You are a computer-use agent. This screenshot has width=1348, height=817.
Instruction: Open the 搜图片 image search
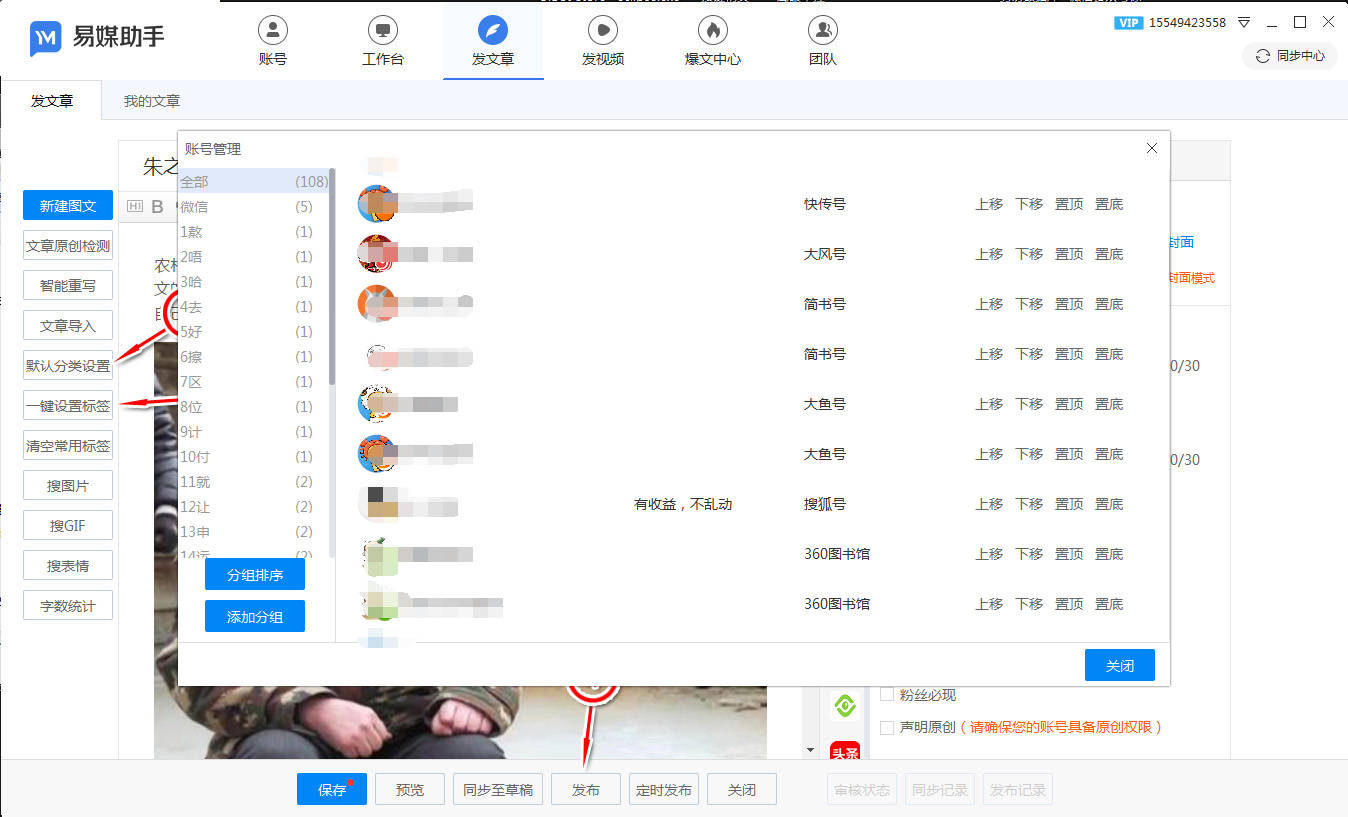pos(68,485)
